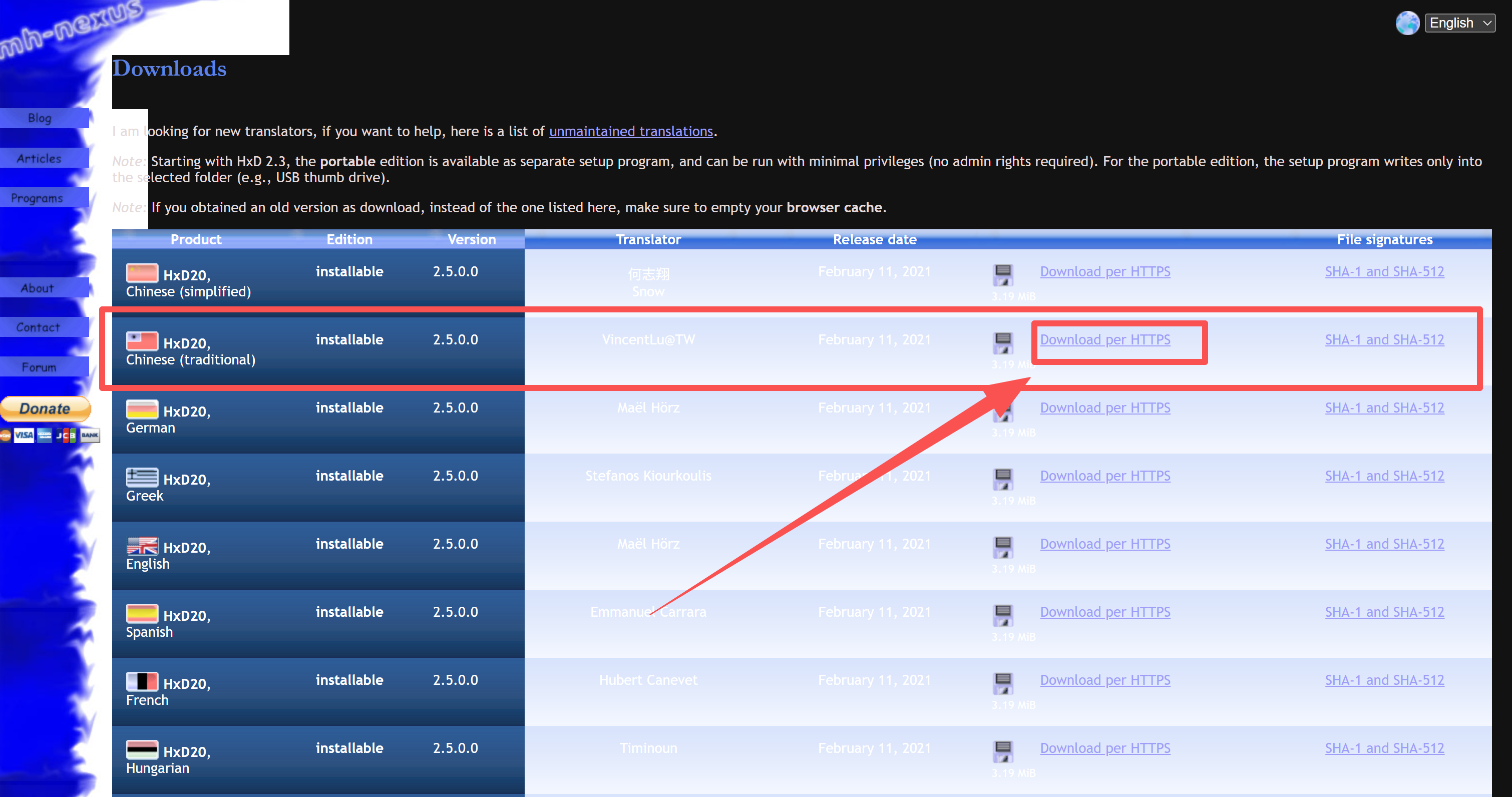Open the unmaintained translations link
This screenshot has height=797, width=1512.
click(x=630, y=131)
